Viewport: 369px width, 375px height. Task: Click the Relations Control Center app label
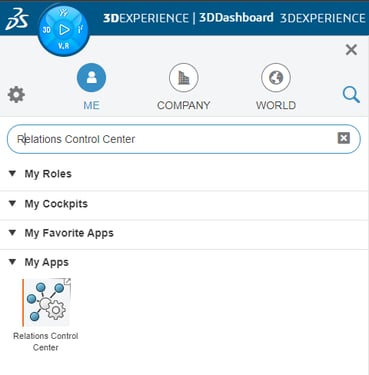point(46,342)
